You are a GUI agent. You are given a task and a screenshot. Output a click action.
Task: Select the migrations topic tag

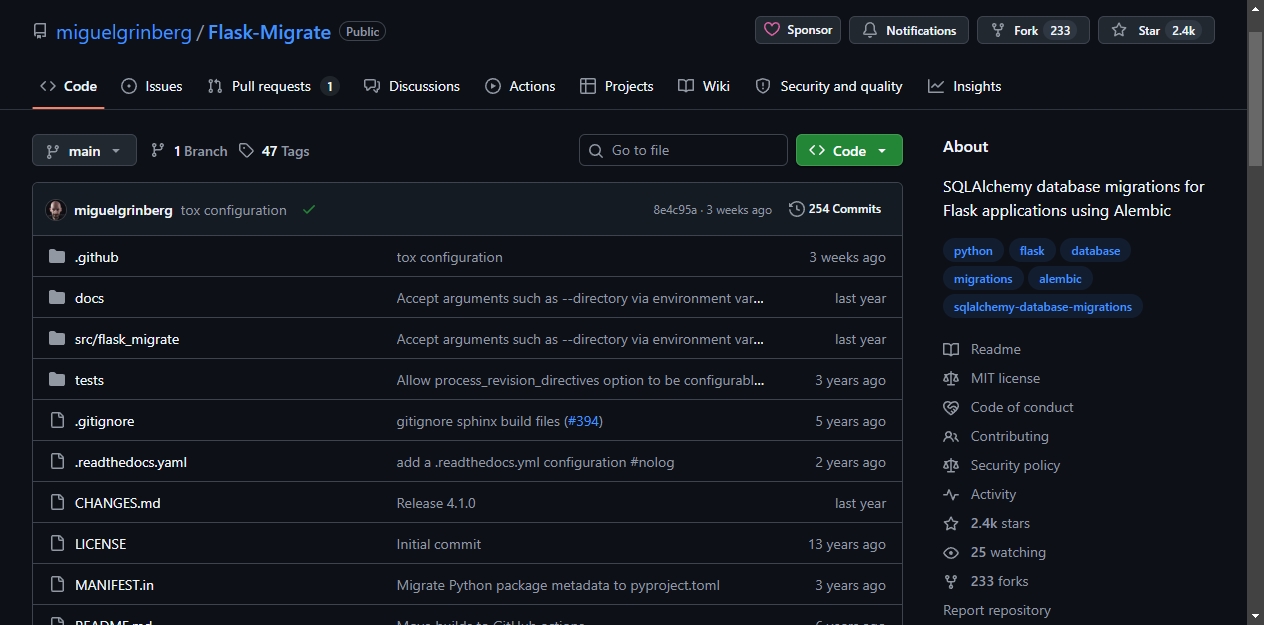tap(983, 279)
